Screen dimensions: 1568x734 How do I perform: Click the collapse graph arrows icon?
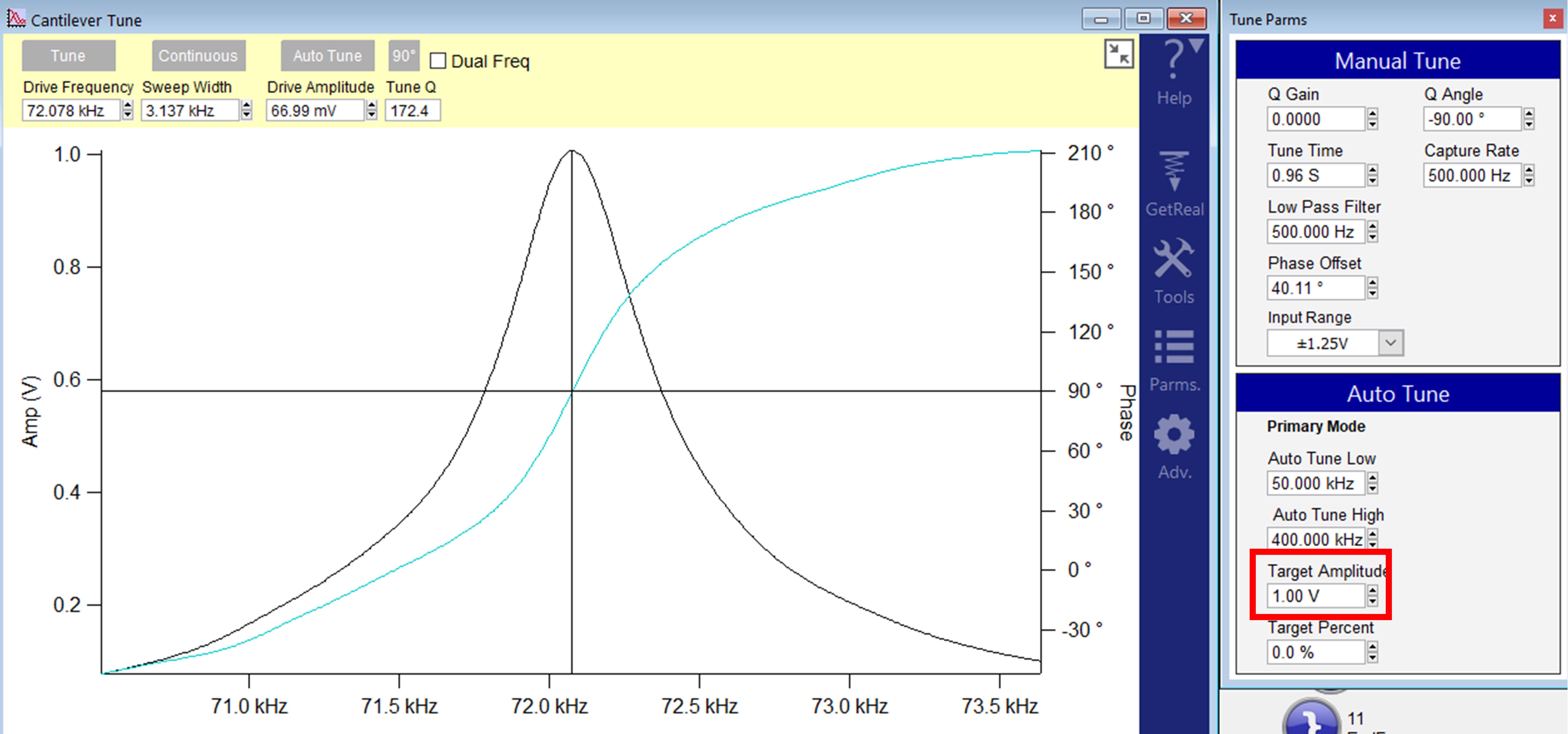click(1119, 54)
